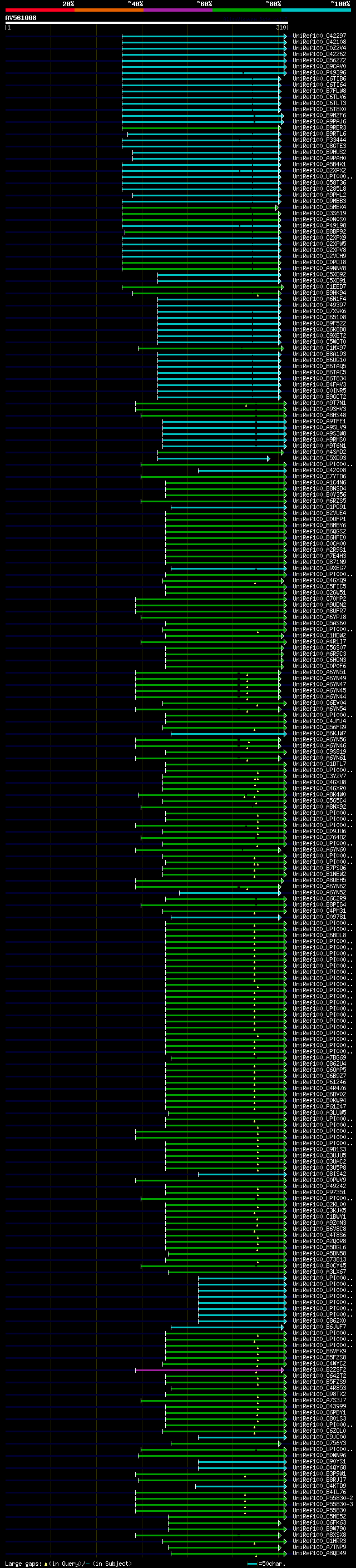Select hit label UniRef100_Q8IS42
356x1568 pixels.
(x=319, y=1174)
